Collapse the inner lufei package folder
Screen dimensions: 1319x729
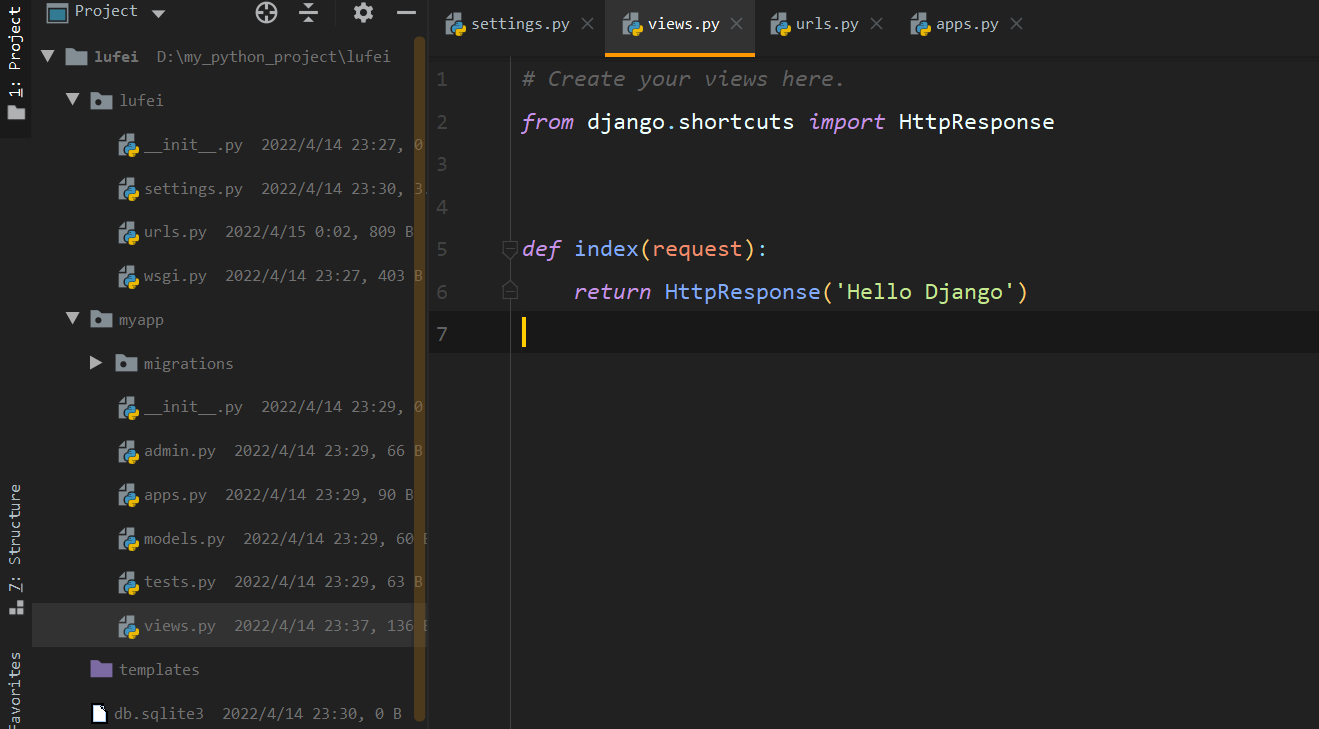tap(72, 100)
